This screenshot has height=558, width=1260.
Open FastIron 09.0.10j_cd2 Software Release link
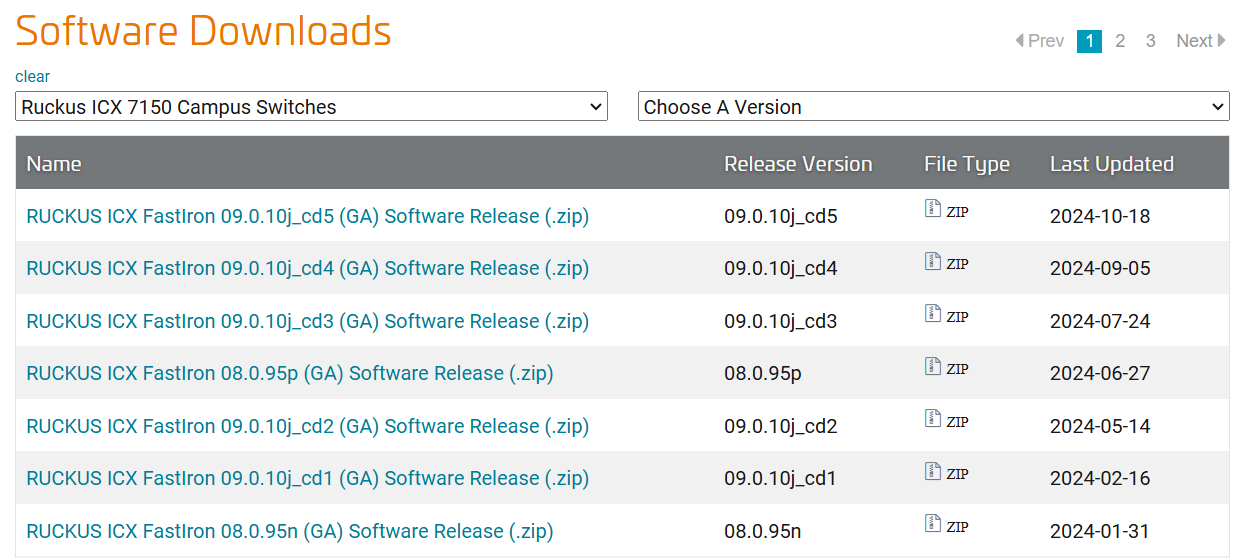point(307,426)
